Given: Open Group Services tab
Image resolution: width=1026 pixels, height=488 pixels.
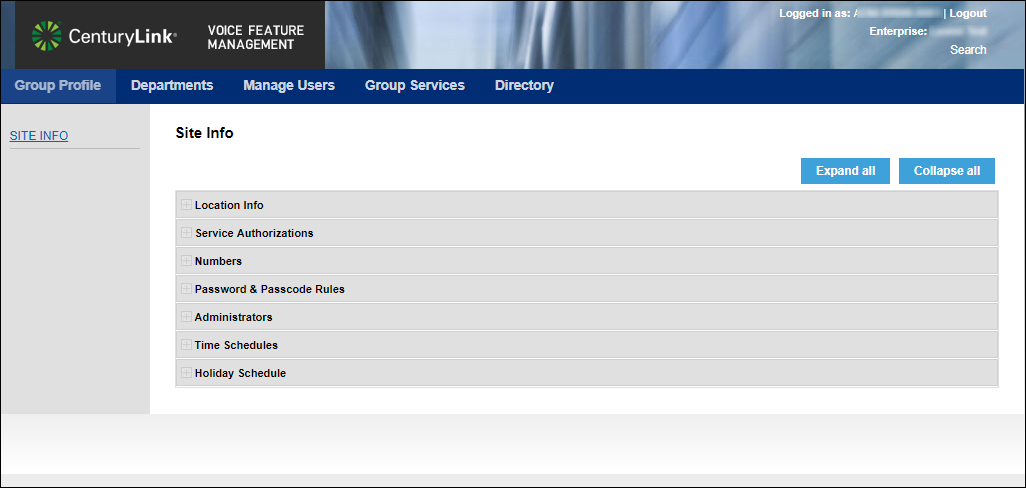Looking at the screenshot, I should tap(415, 86).
